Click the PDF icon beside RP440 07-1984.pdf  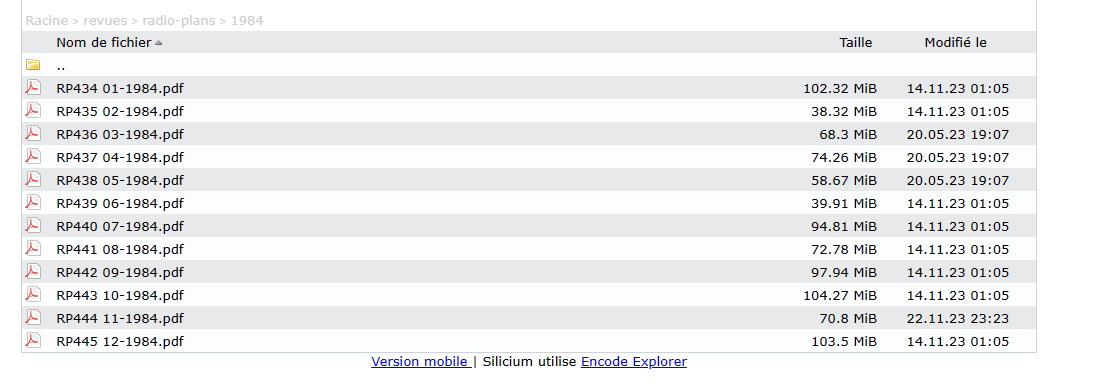click(33, 226)
